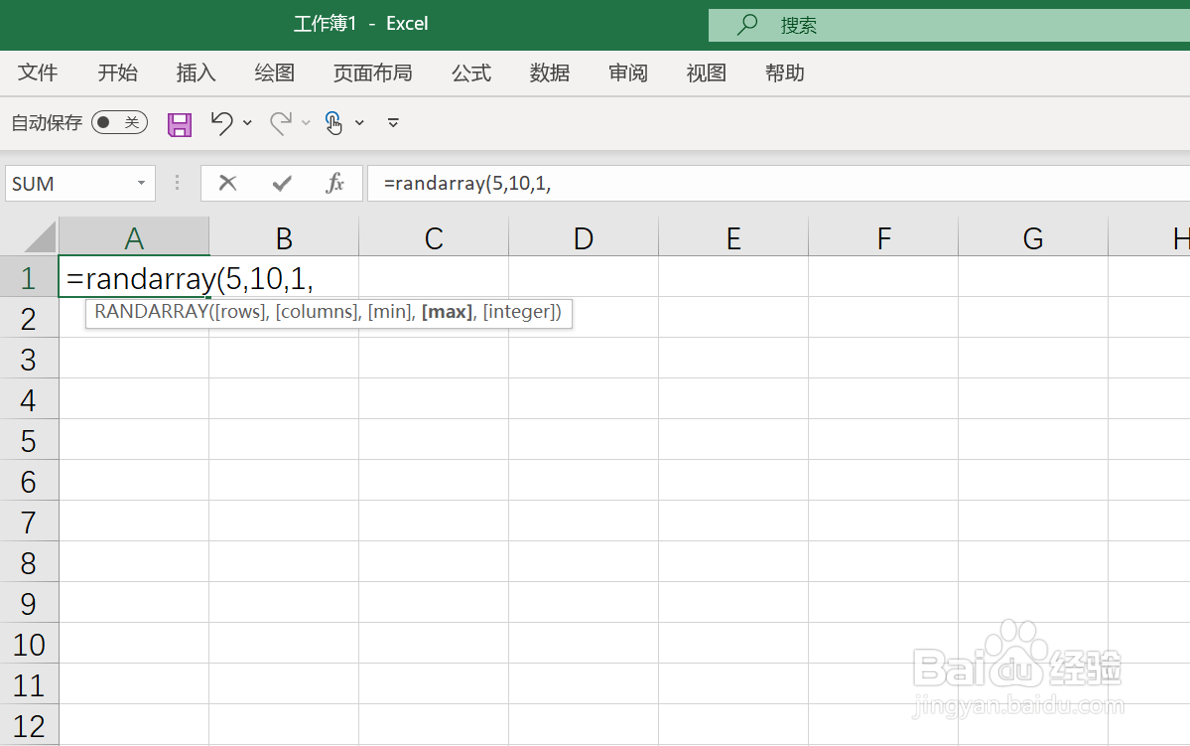Select row 8 header
Viewport: 1190px width, 746px height.
(x=29, y=563)
